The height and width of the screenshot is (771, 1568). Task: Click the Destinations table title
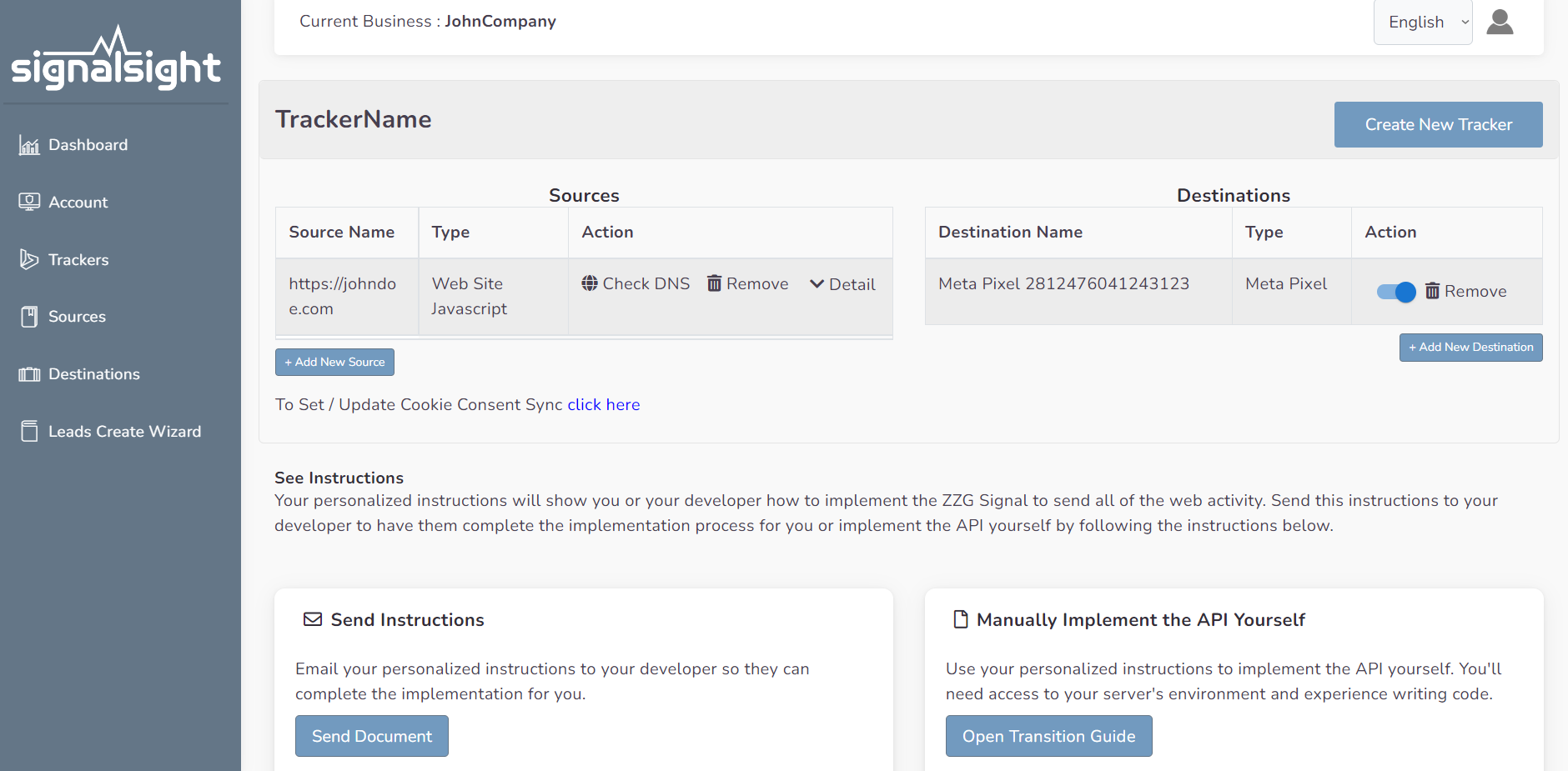[1234, 195]
